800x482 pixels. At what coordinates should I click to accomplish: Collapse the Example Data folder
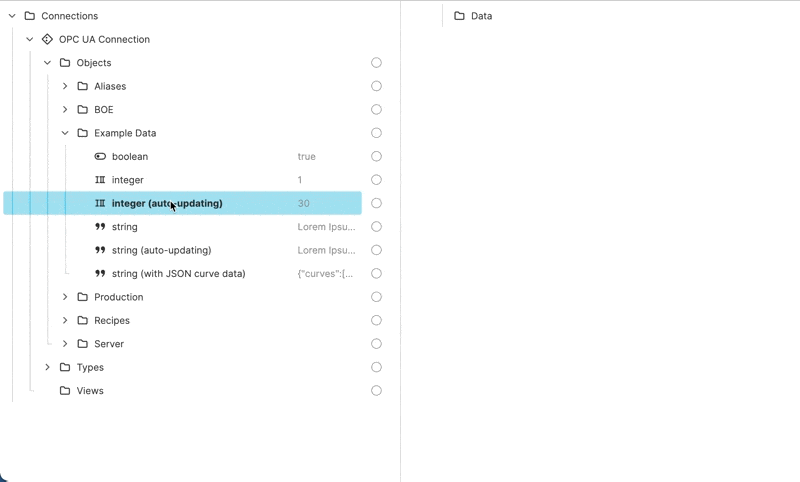(x=65, y=133)
